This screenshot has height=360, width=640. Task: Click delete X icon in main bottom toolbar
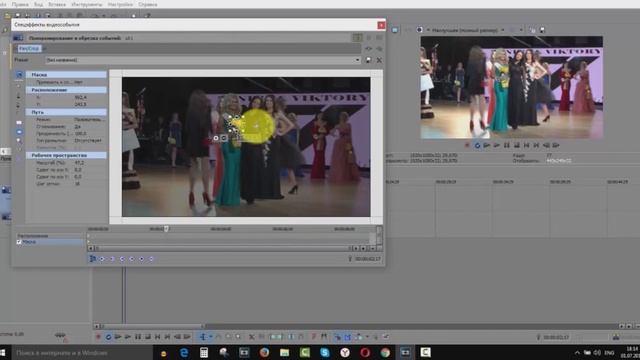(x=251, y=337)
